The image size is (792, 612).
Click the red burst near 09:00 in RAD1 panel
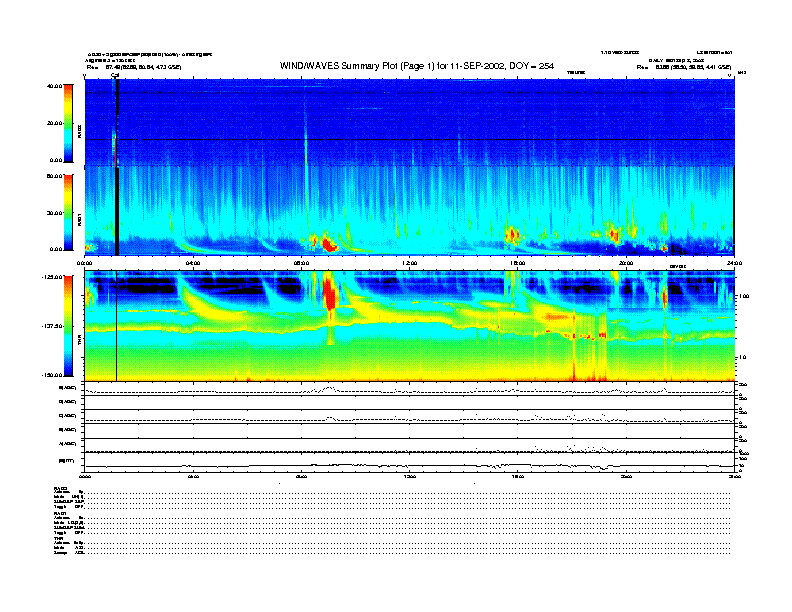tap(329, 244)
